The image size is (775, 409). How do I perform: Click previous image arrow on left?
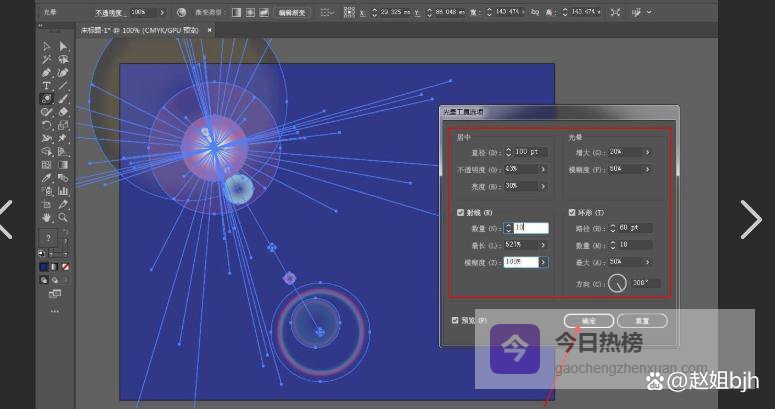[x=8, y=219]
